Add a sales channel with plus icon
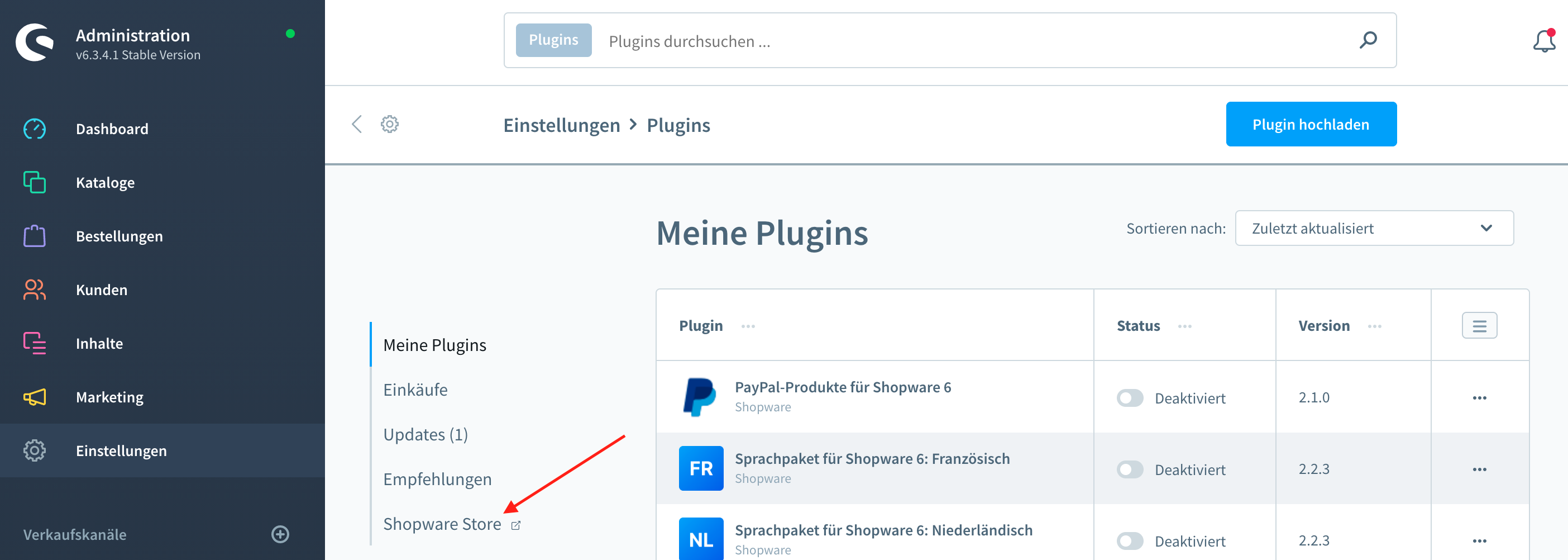The image size is (1568, 560). coord(280,534)
